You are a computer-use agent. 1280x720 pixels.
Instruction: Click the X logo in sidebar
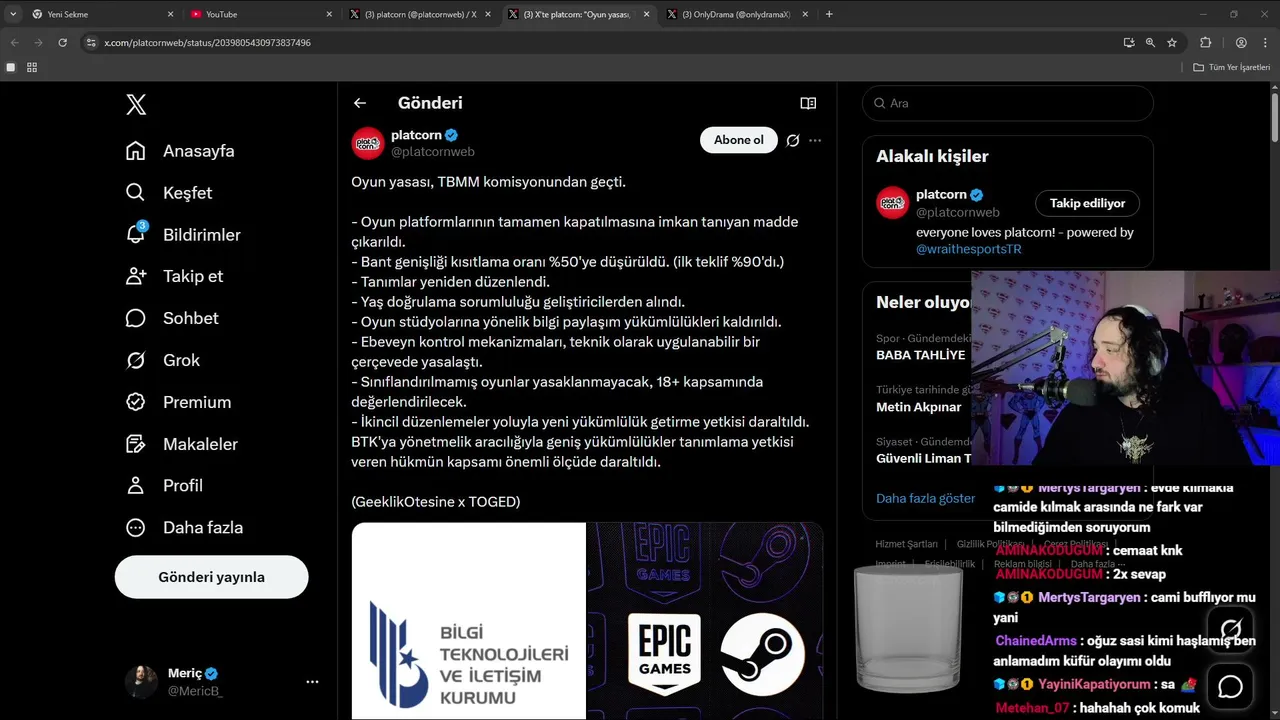click(136, 104)
